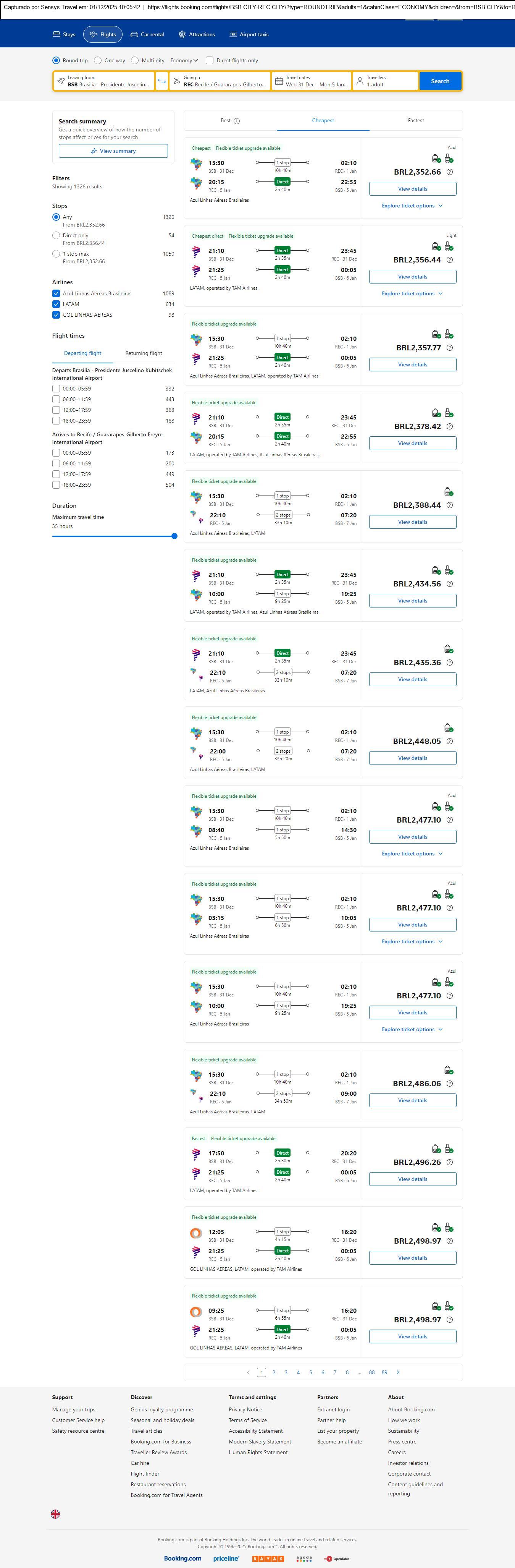This screenshot has width=515, height=1568.
Task: Click the Leaving from Brasilia input field
Action: coord(104,81)
